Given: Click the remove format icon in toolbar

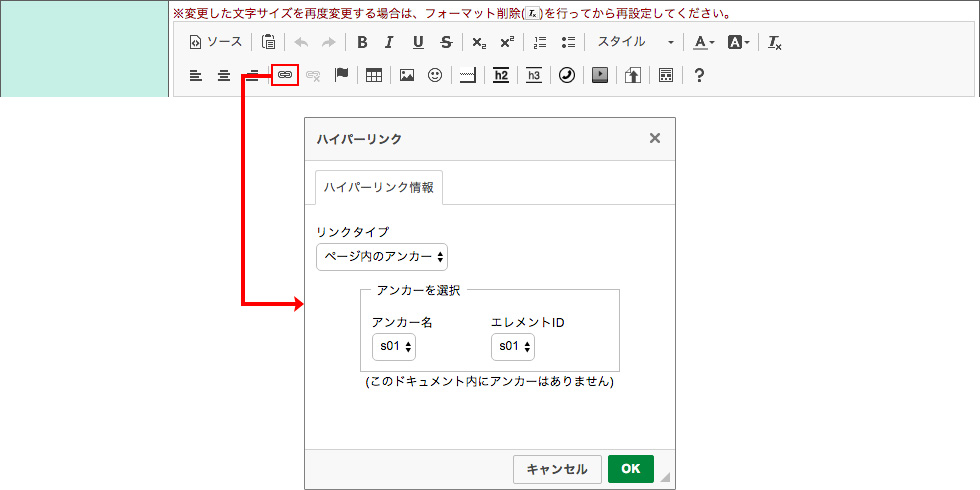Looking at the screenshot, I should coord(775,42).
